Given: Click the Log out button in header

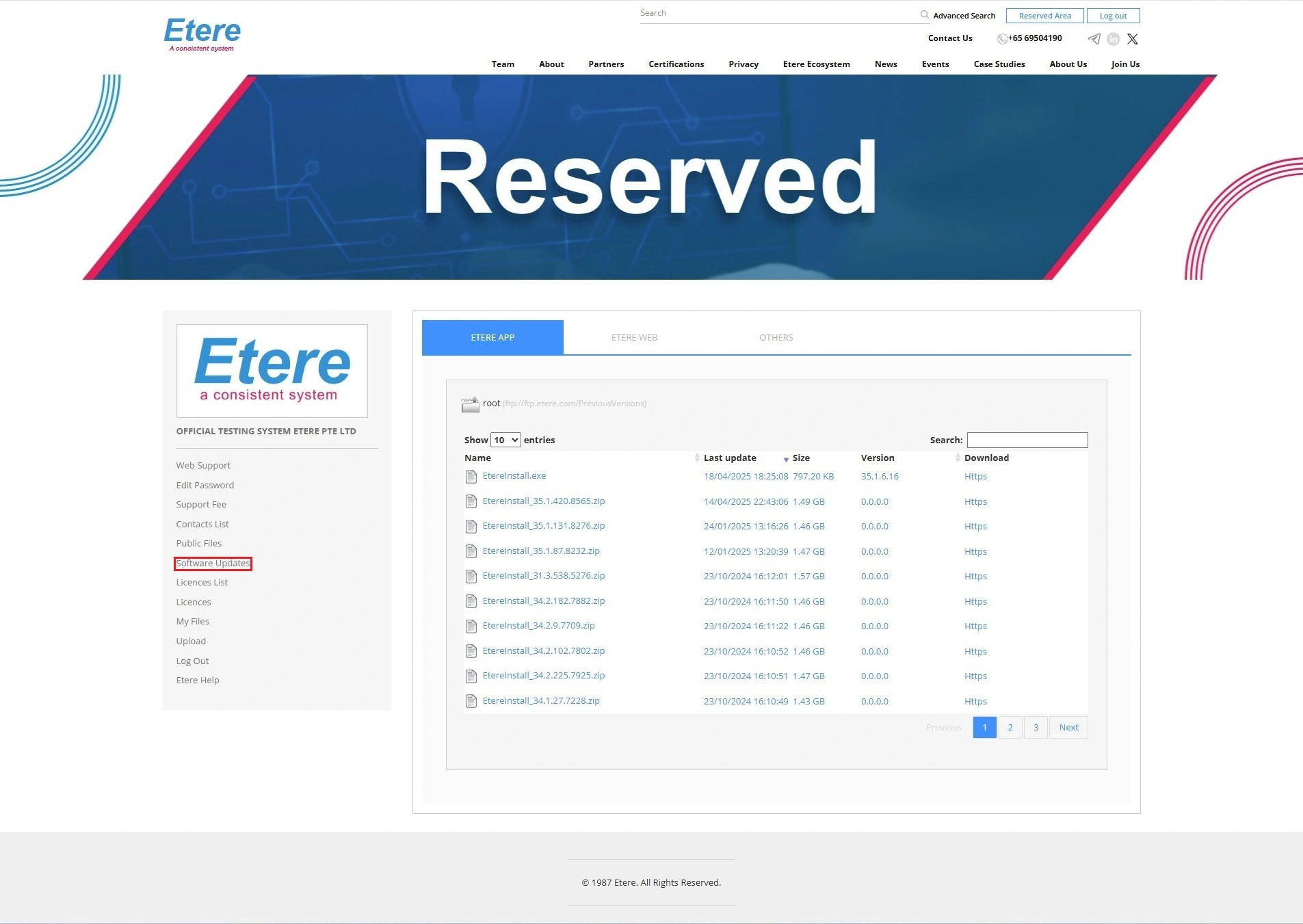Looking at the screenshot, I should [1113, 16].
